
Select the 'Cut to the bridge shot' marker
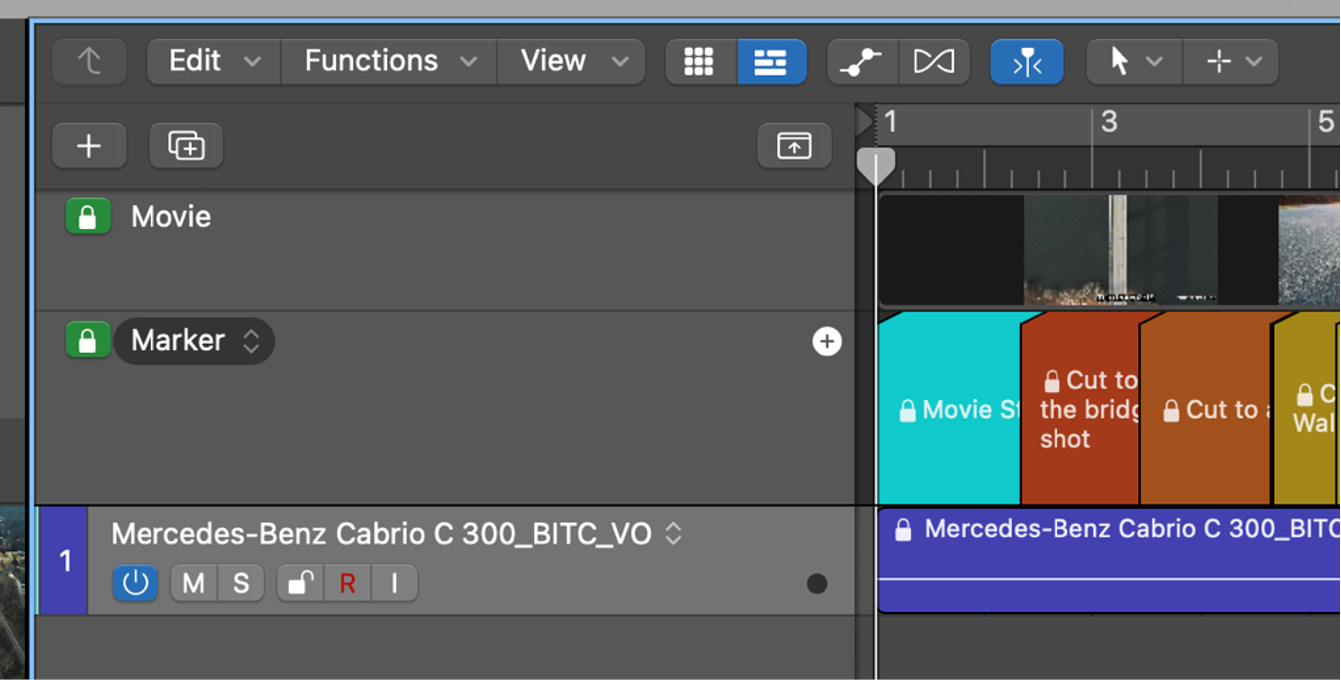point(1081,409)
